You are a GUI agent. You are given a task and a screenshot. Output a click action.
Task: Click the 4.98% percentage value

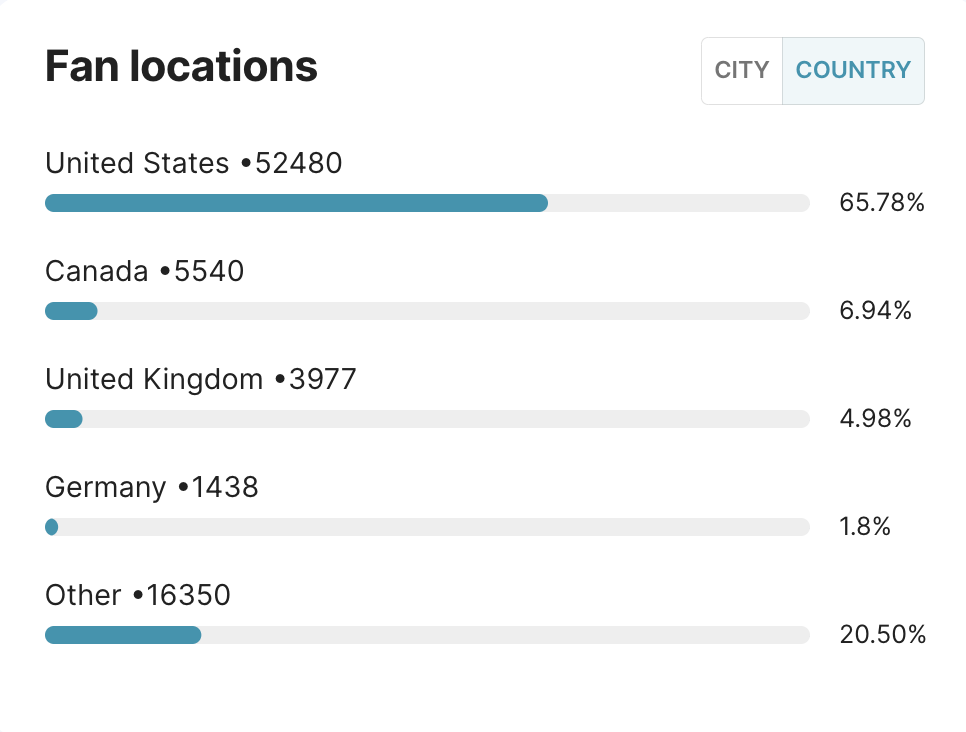point(875,419)
